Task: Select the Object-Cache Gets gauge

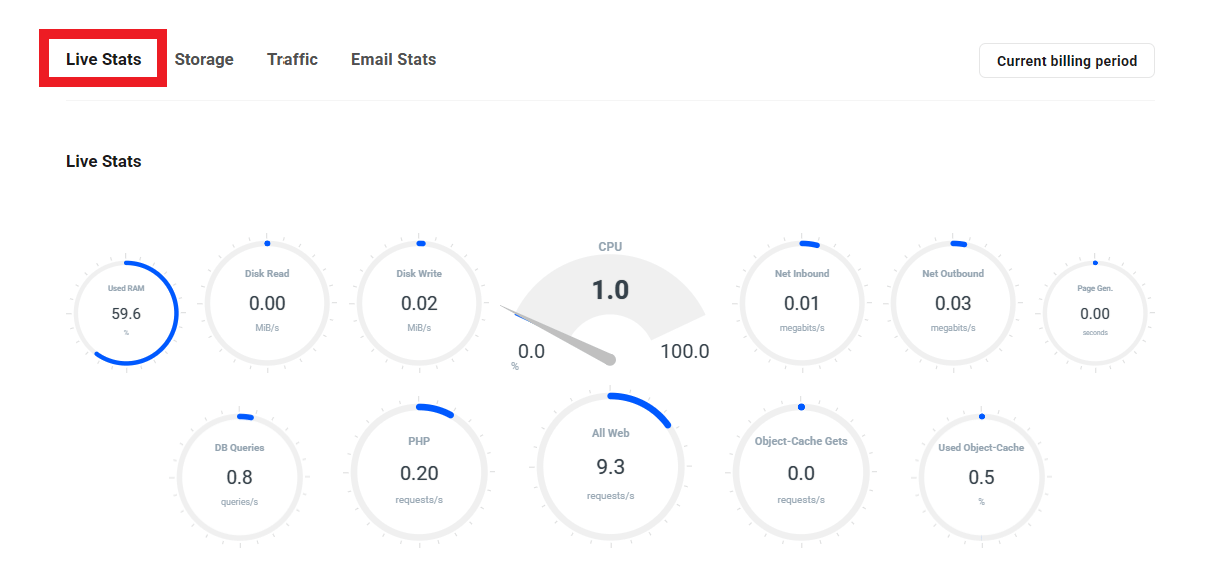Action: coord(801,472)
